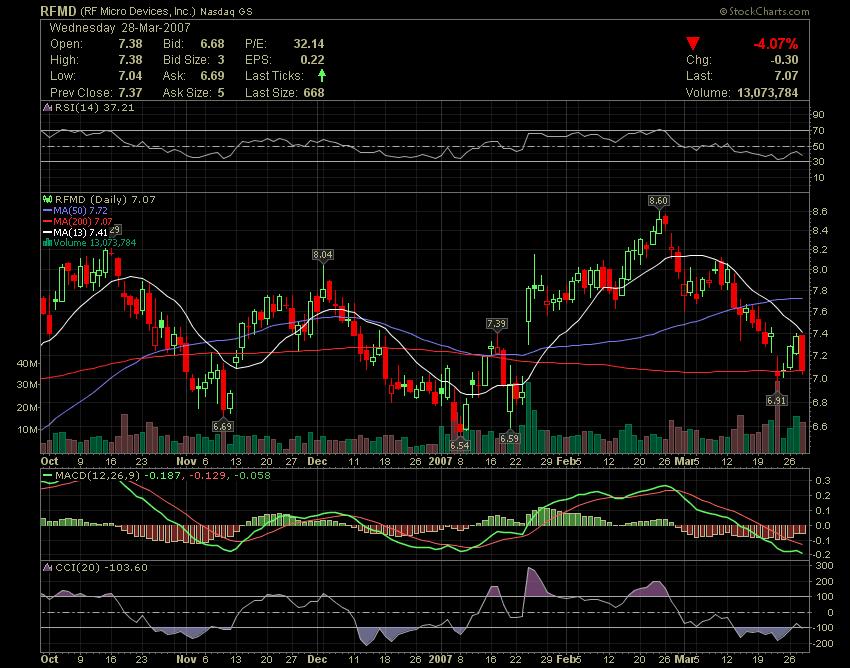Click the icon beside CCI(20) label

click(48, 568)
